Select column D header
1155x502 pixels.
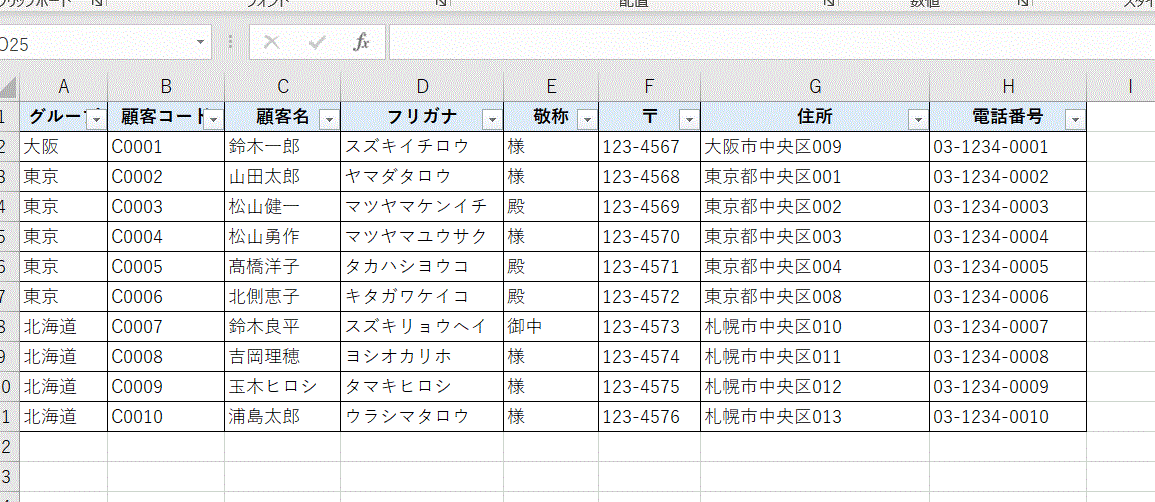[x=422, y=87]
